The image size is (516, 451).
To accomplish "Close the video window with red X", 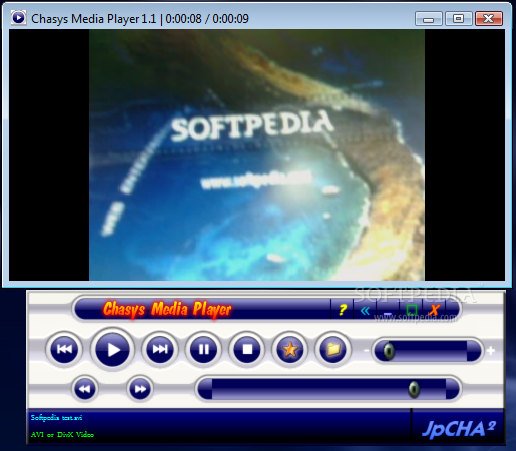I will 489,19.
